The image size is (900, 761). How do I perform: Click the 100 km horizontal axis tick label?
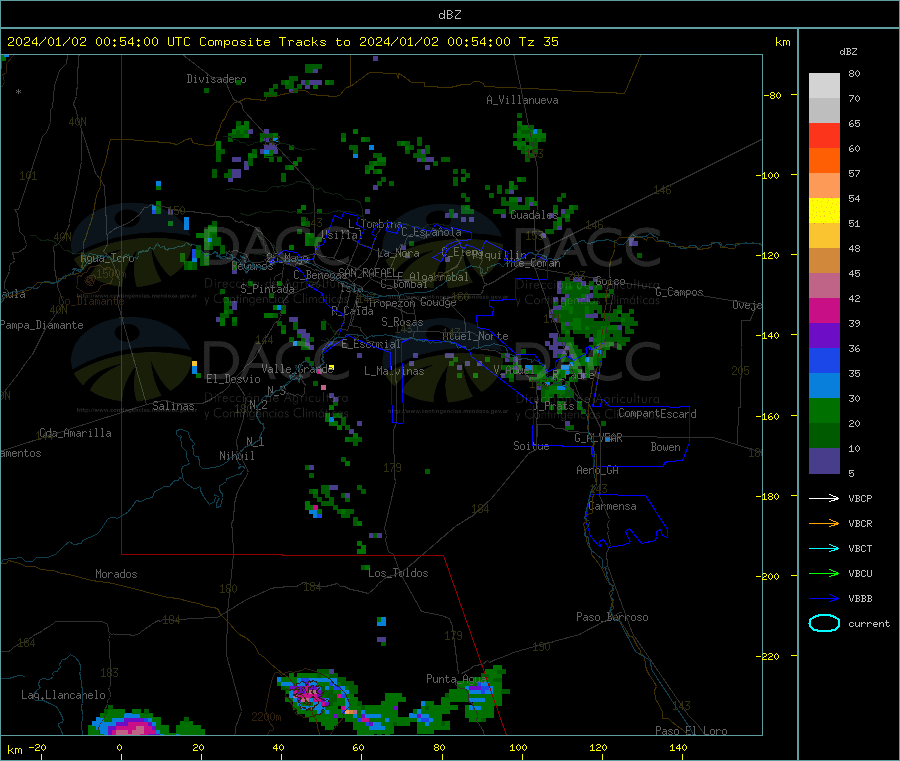coord(518,747)
